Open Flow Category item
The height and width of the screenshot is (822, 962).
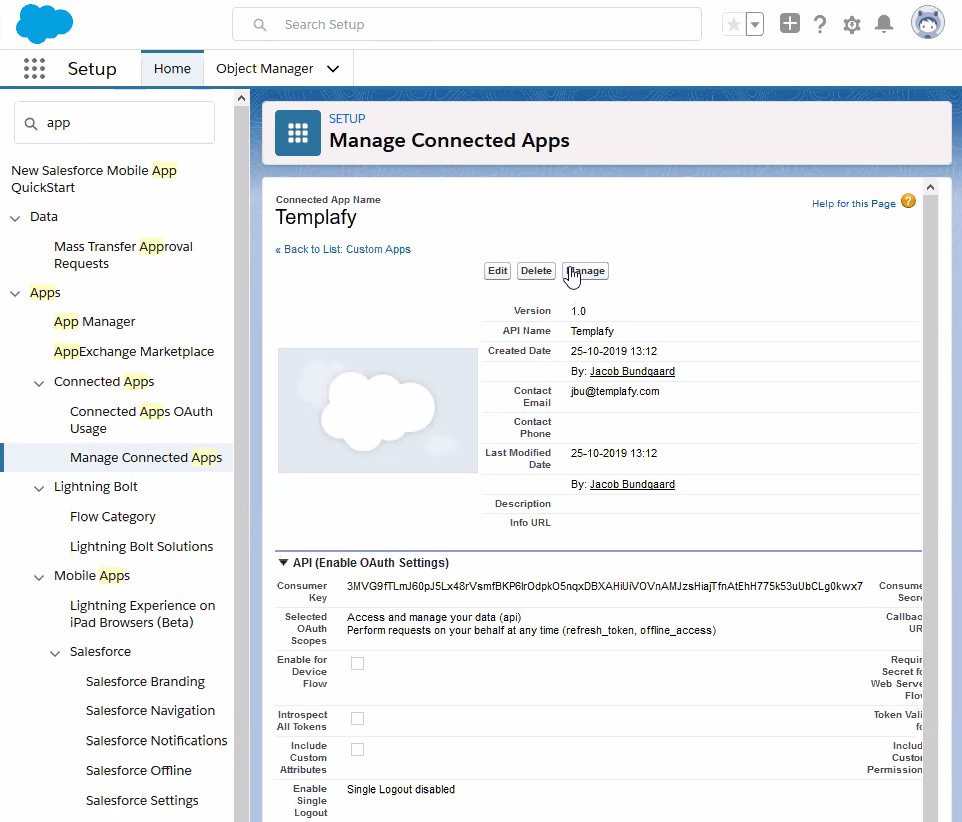coord(112,517)
